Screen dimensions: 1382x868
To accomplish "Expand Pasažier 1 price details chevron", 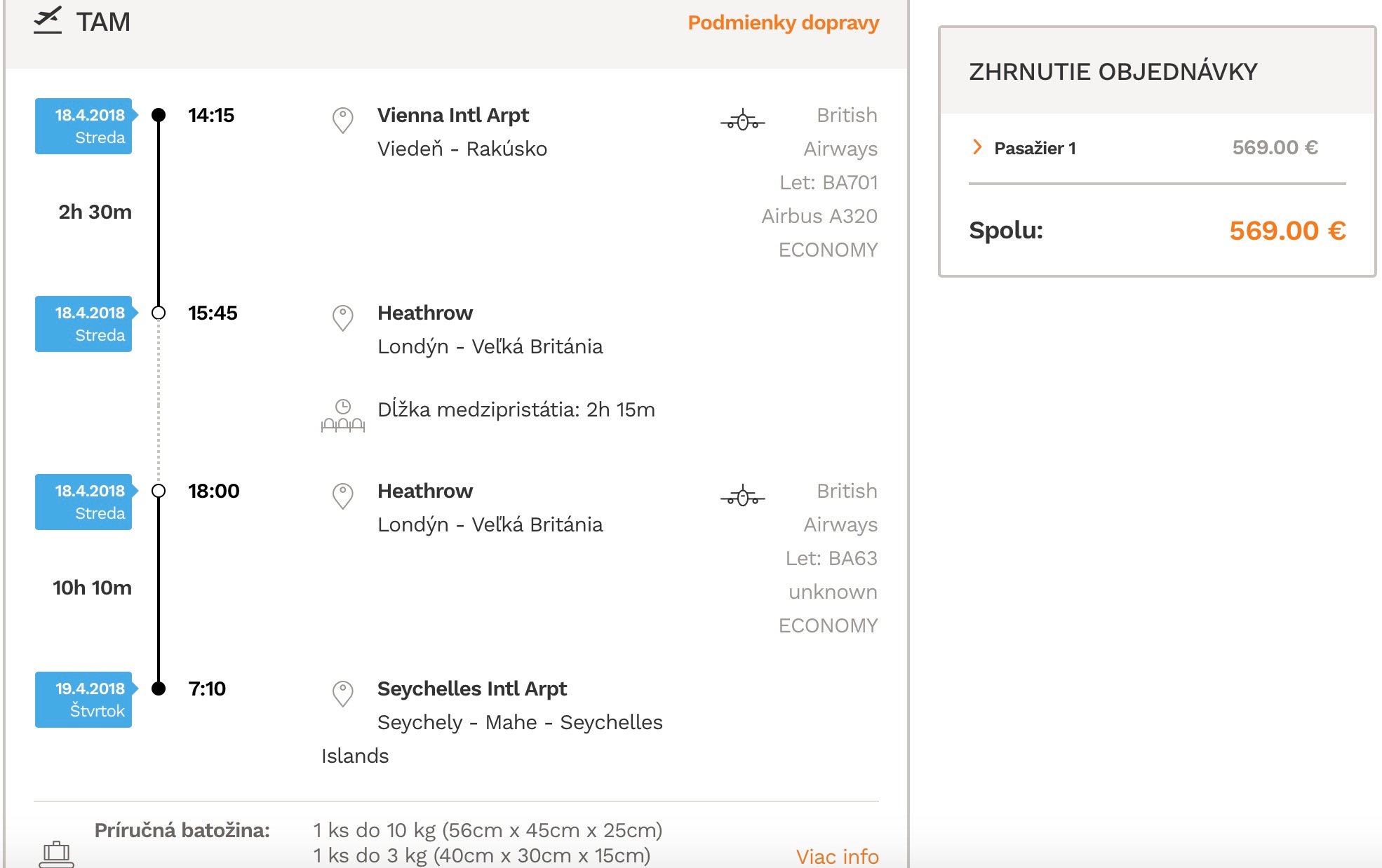I will 977,147.
